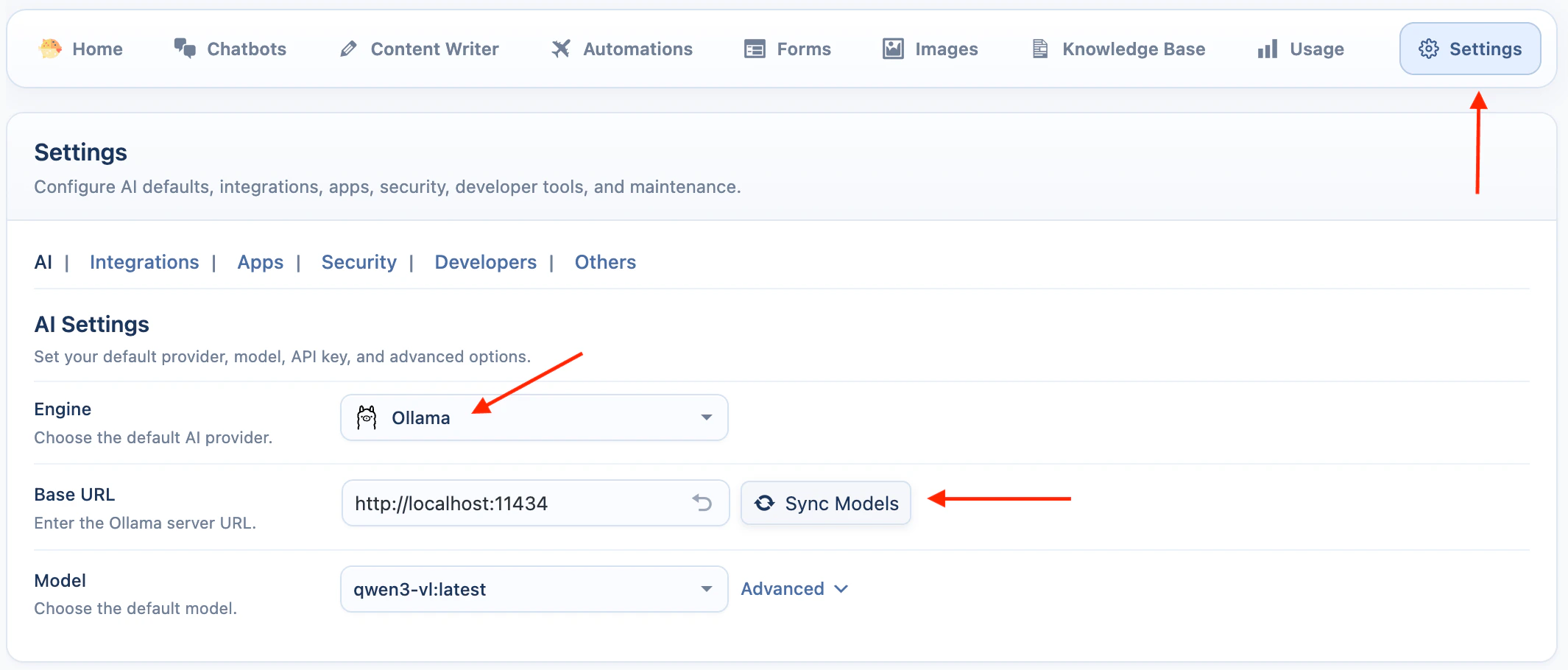This screenshot has width=1568, height=670.
Task: Reset the Base URL field
Action: (x=702, y=503)
